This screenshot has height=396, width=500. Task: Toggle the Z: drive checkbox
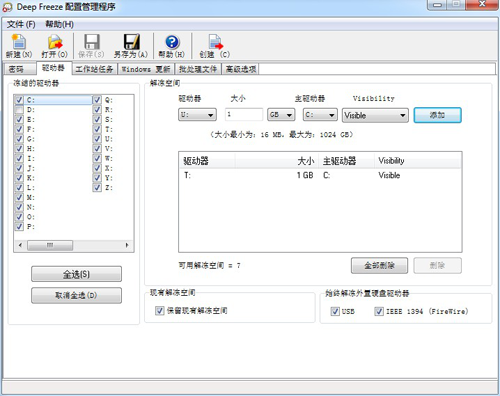tap(97, 188)
